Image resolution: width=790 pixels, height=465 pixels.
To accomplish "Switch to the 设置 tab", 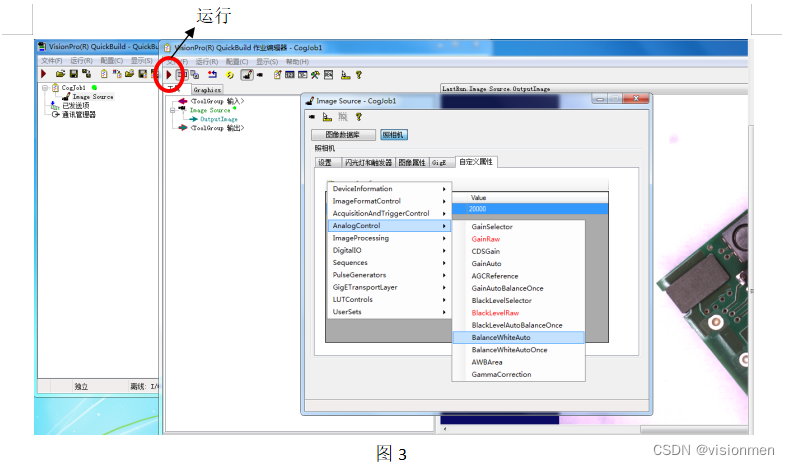I will tap(326, 162).
